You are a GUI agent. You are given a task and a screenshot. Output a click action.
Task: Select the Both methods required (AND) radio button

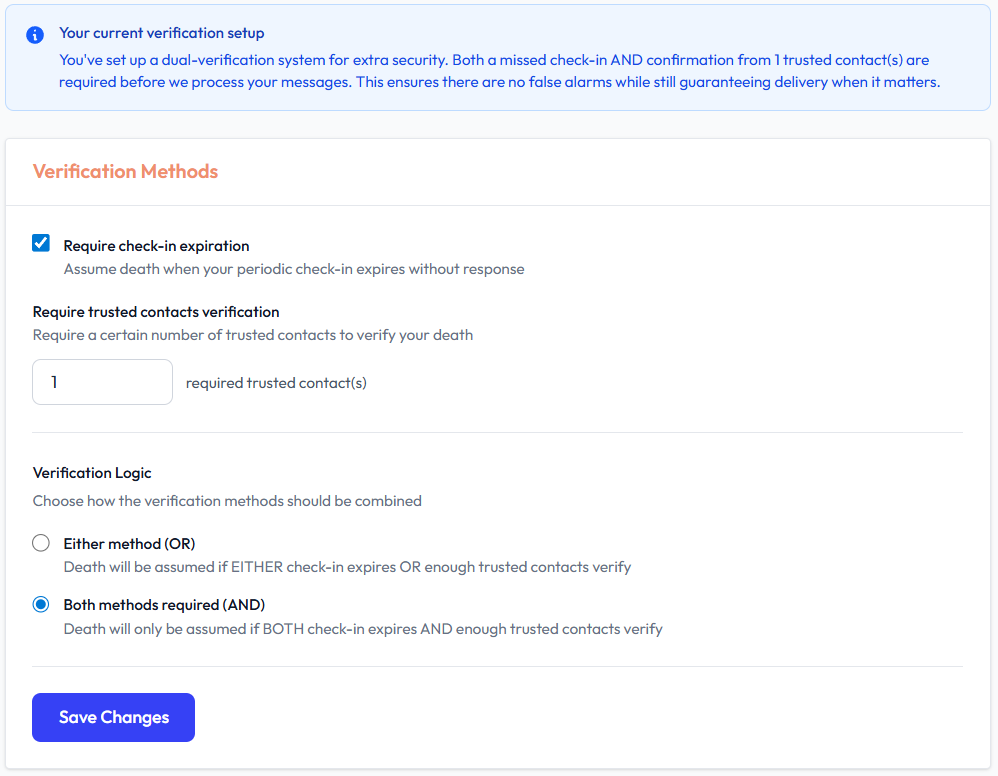click(41, 605)
